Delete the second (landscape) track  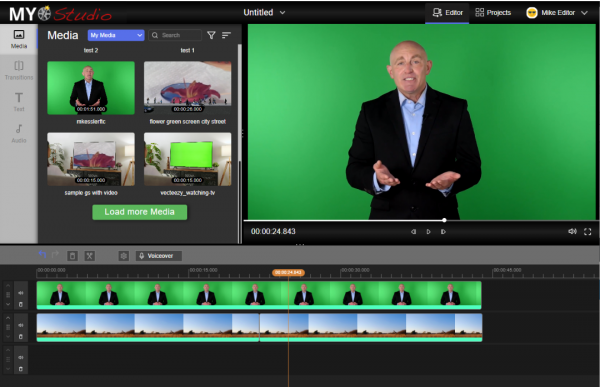pos(21,336)
